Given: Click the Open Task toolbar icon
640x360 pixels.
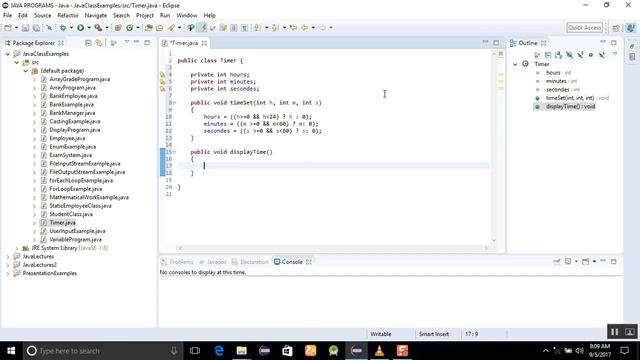Looking at the screenshot, I should point(160,28).
